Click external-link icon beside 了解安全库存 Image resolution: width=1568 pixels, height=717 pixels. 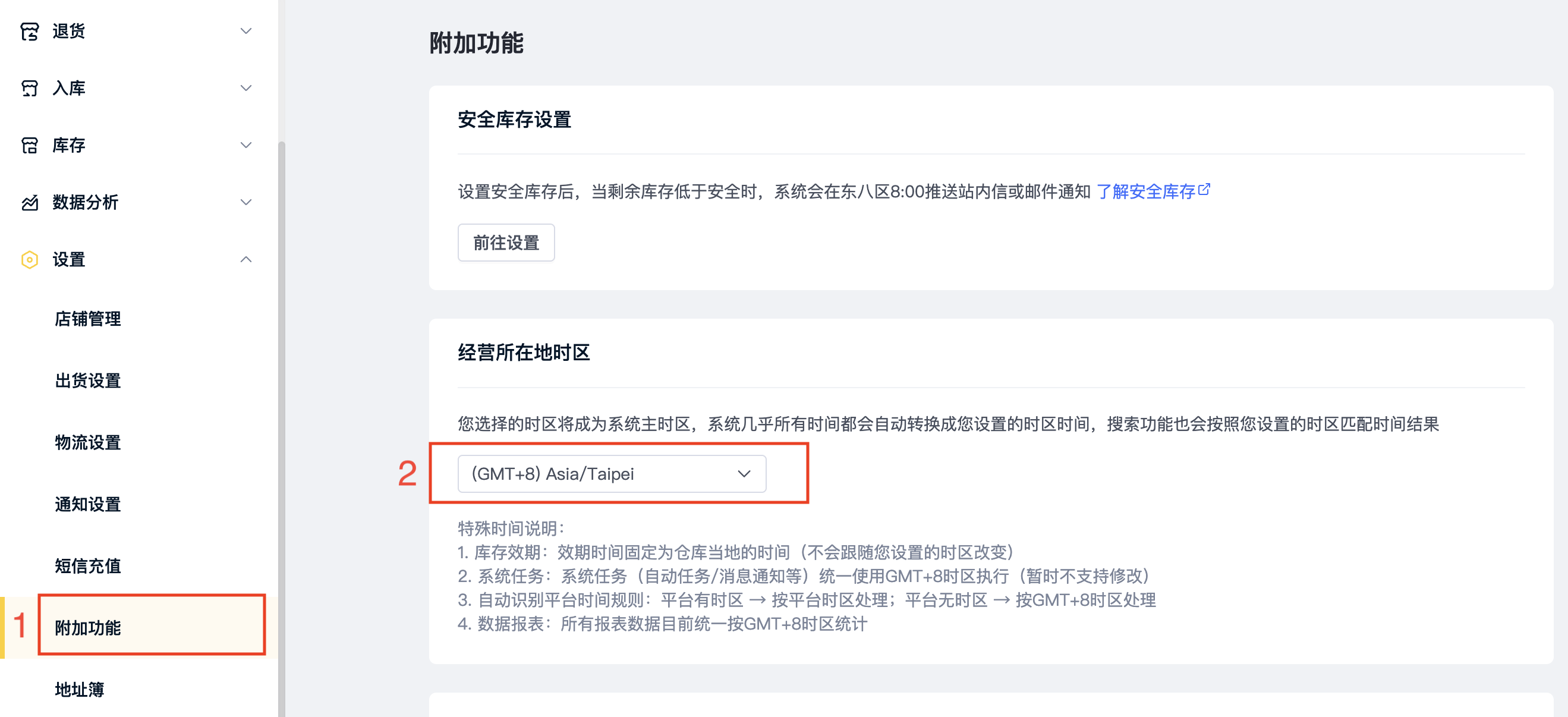[x=1204, y=189]
